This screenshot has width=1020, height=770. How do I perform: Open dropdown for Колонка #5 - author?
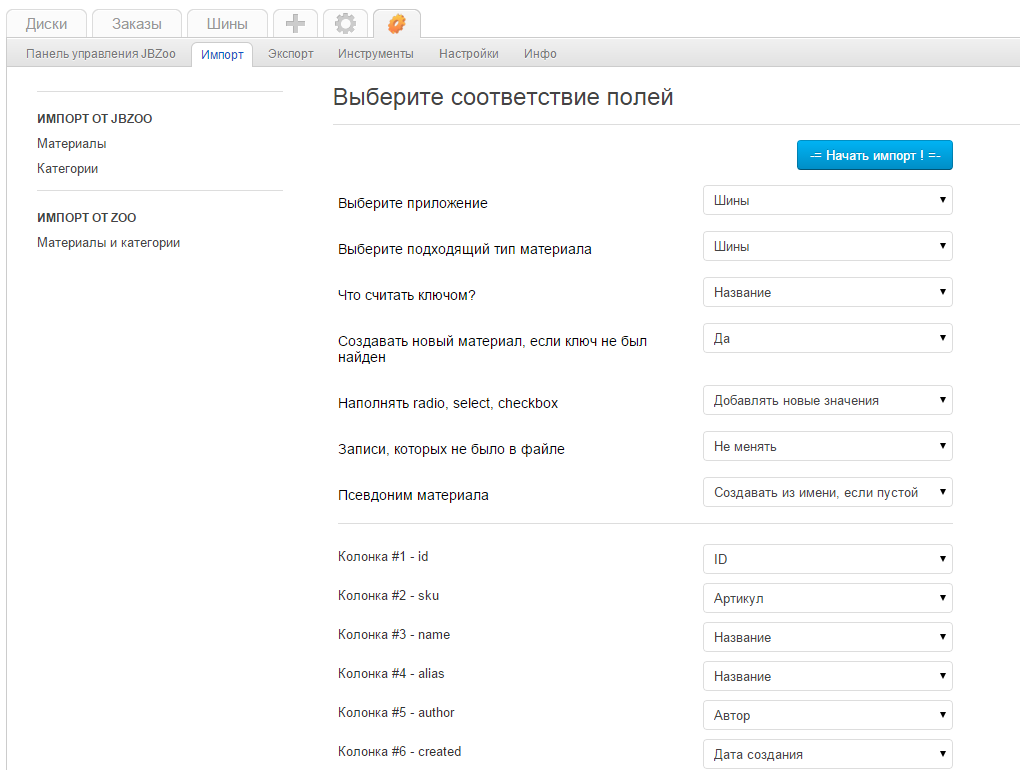coord(827,715)
